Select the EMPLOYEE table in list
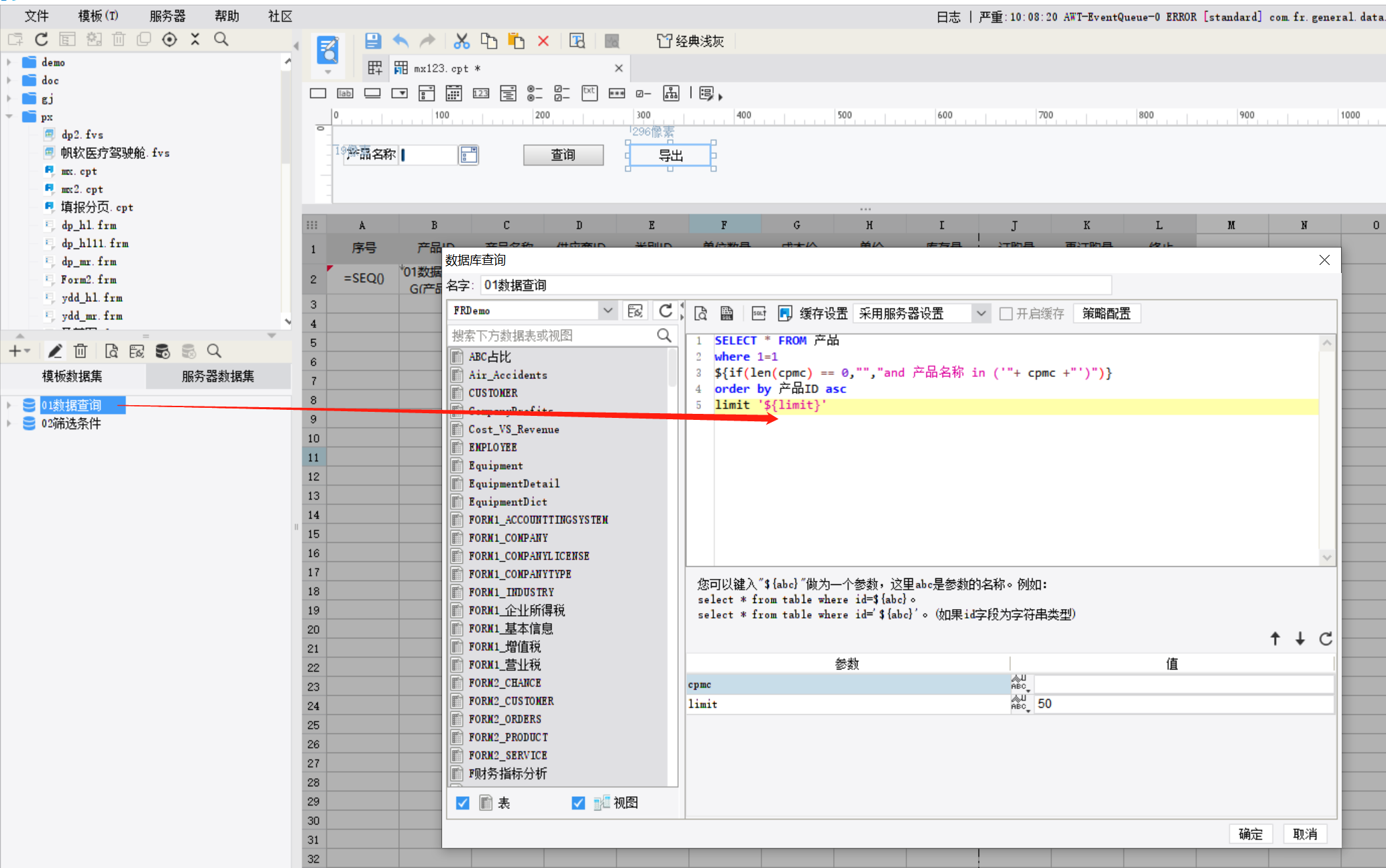The width and height of the screenshot is (1386, 868). pos(492,447)
